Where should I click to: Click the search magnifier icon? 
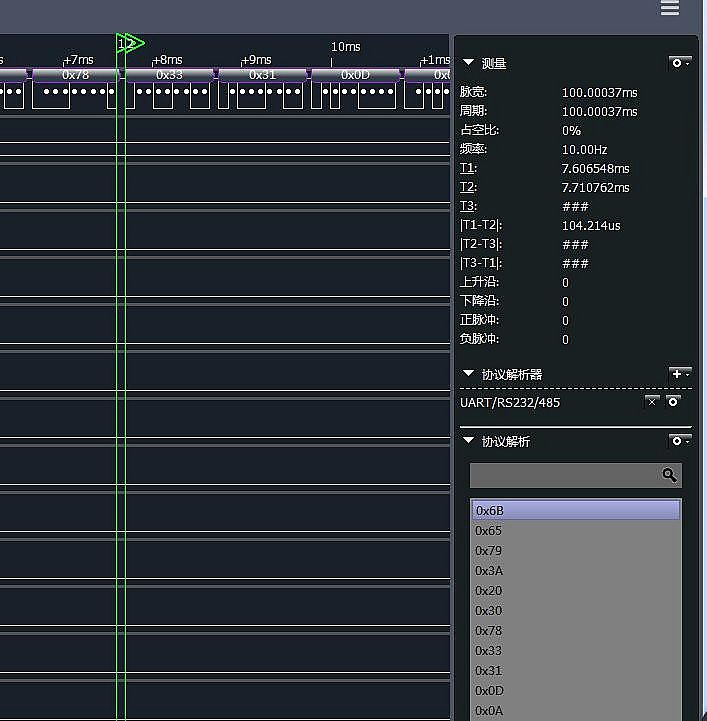click(669, 476)
